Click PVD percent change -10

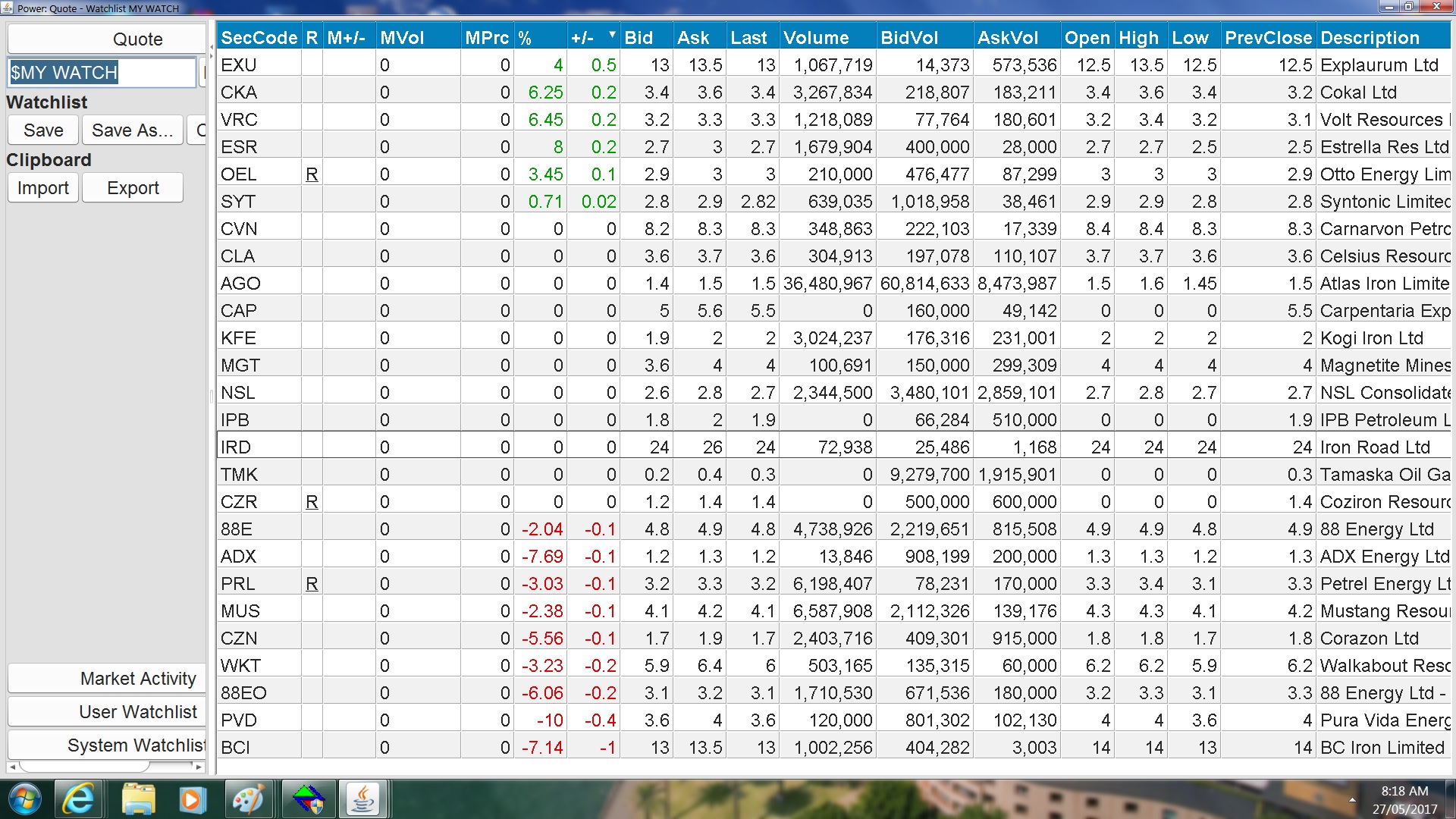550,720
